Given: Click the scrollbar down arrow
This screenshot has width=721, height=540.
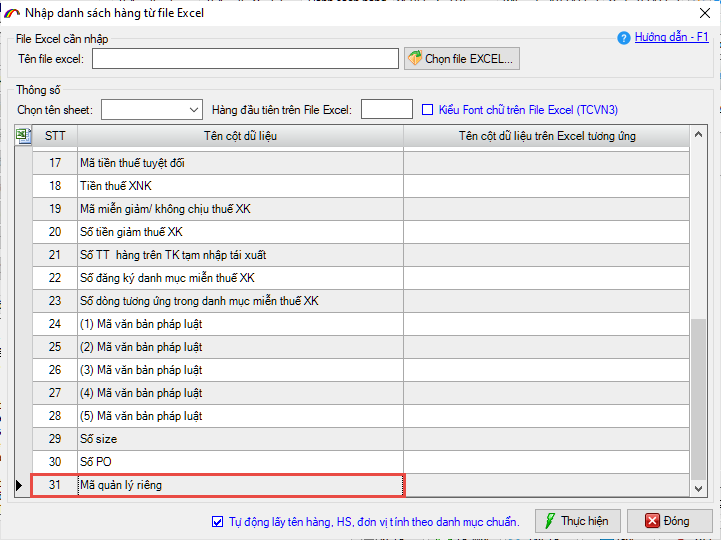Looking at the screenshot, I should click(x=698, y=488).
